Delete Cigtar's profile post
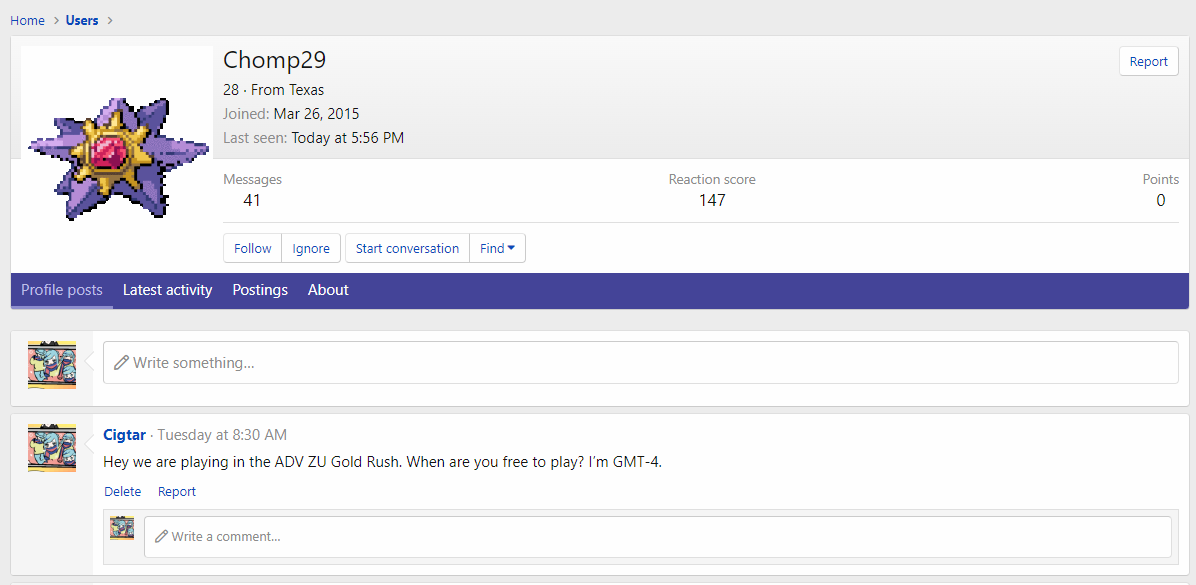Screen dimensions: 1196x585 [x=122, y=491]
